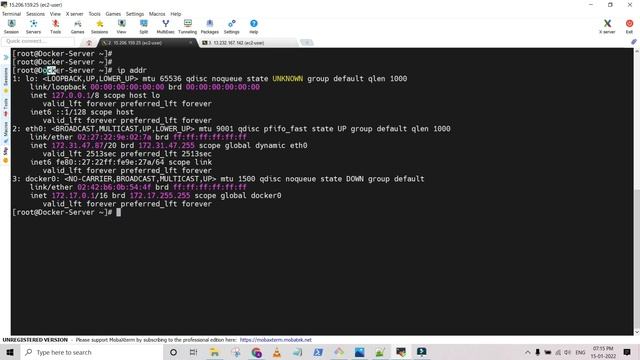This screenshot has height=360, width=640.
Task: Click the ENG language indicator
Action: click(x=580, y=352)
